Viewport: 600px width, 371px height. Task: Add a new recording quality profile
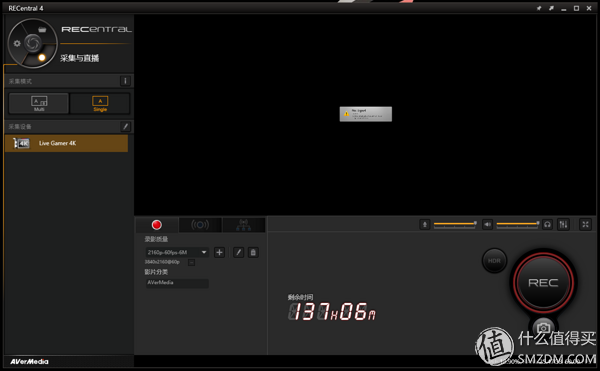219,252
